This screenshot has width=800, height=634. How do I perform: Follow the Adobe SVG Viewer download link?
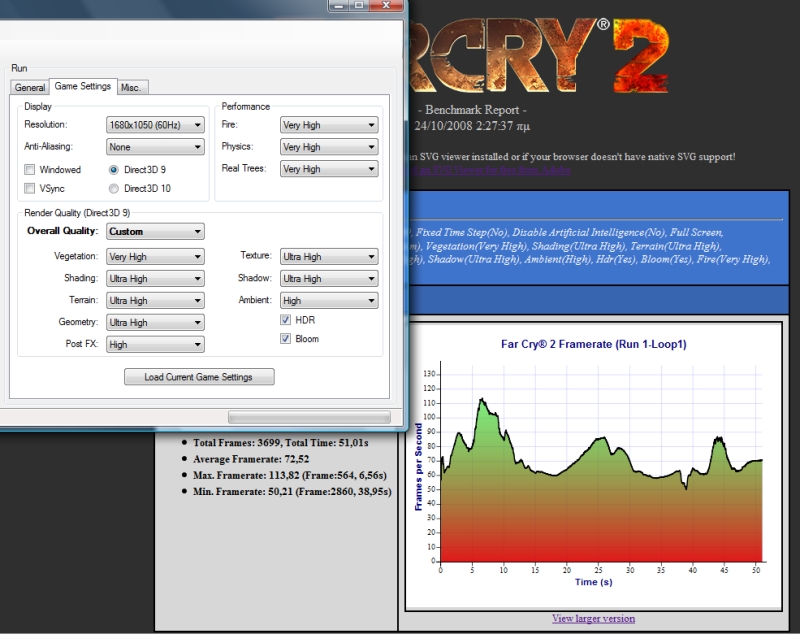point(490,170)
